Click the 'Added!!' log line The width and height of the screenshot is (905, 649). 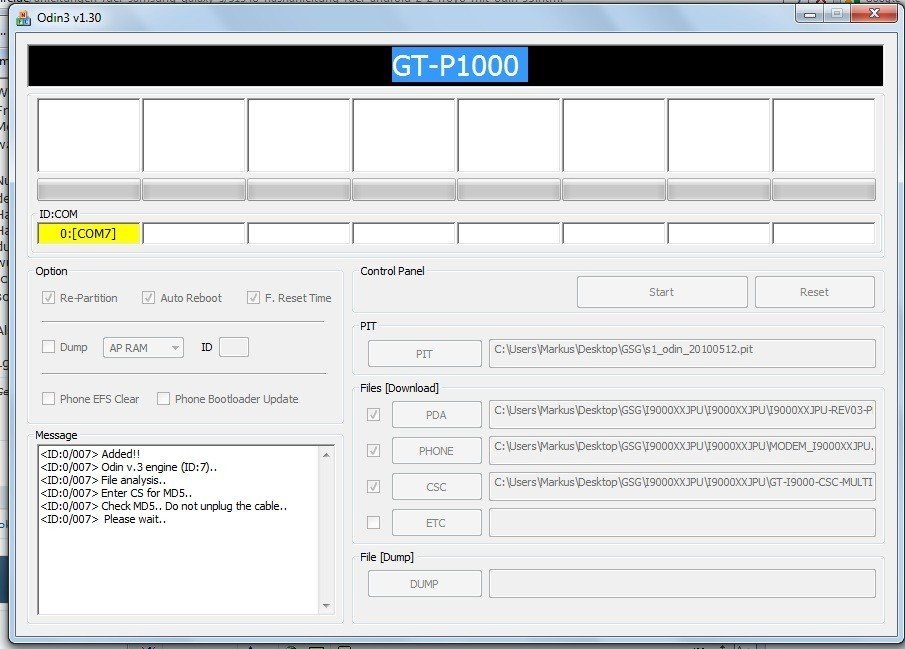90,454
